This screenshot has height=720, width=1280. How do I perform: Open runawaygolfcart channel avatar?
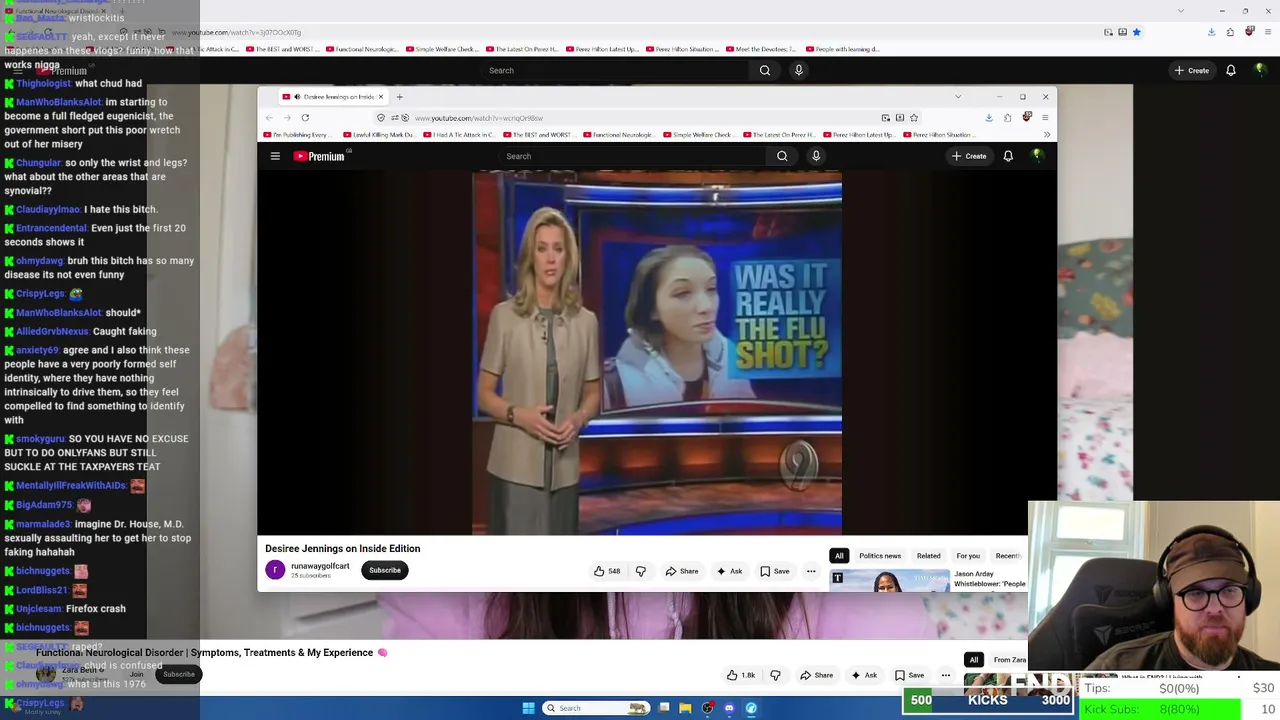tap(275, 570)
